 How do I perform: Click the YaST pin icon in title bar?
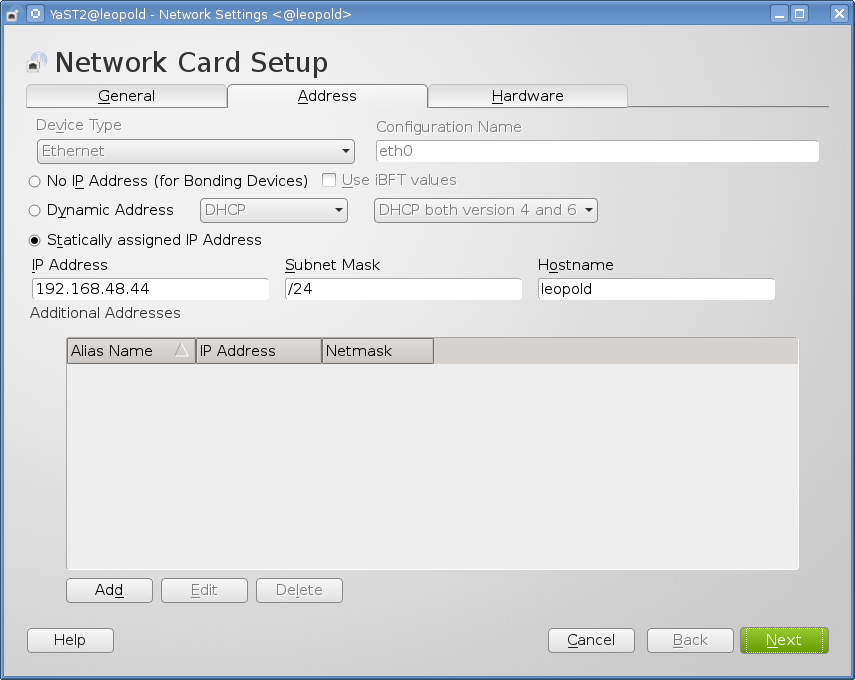[x=34, y=14]
